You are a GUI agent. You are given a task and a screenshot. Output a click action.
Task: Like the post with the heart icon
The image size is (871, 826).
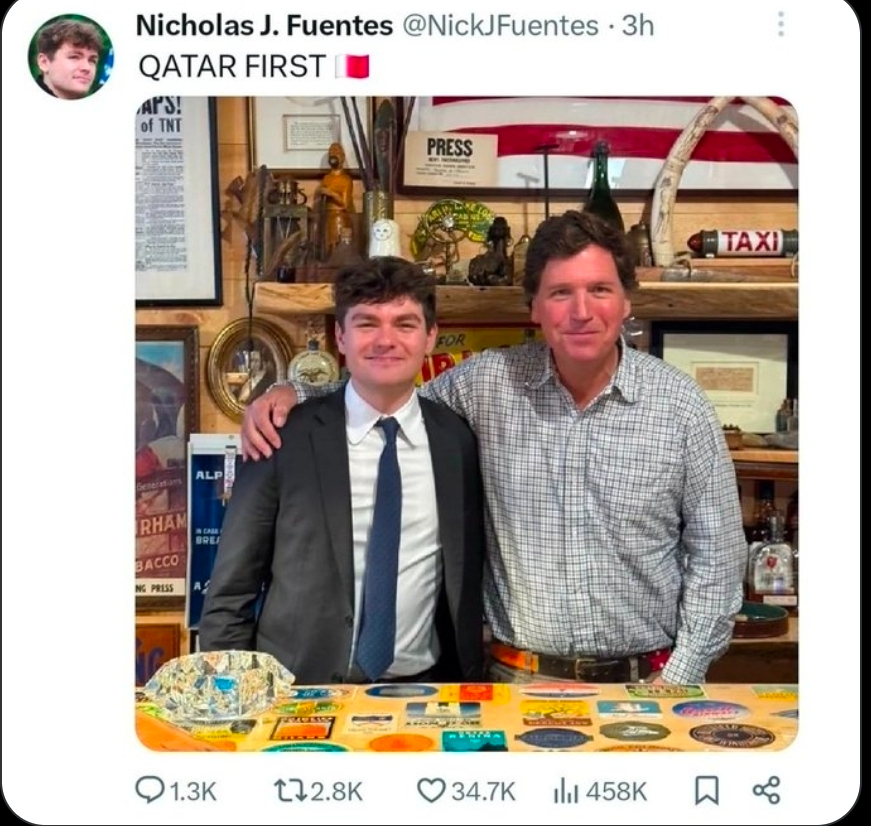[x=430, y=790]
